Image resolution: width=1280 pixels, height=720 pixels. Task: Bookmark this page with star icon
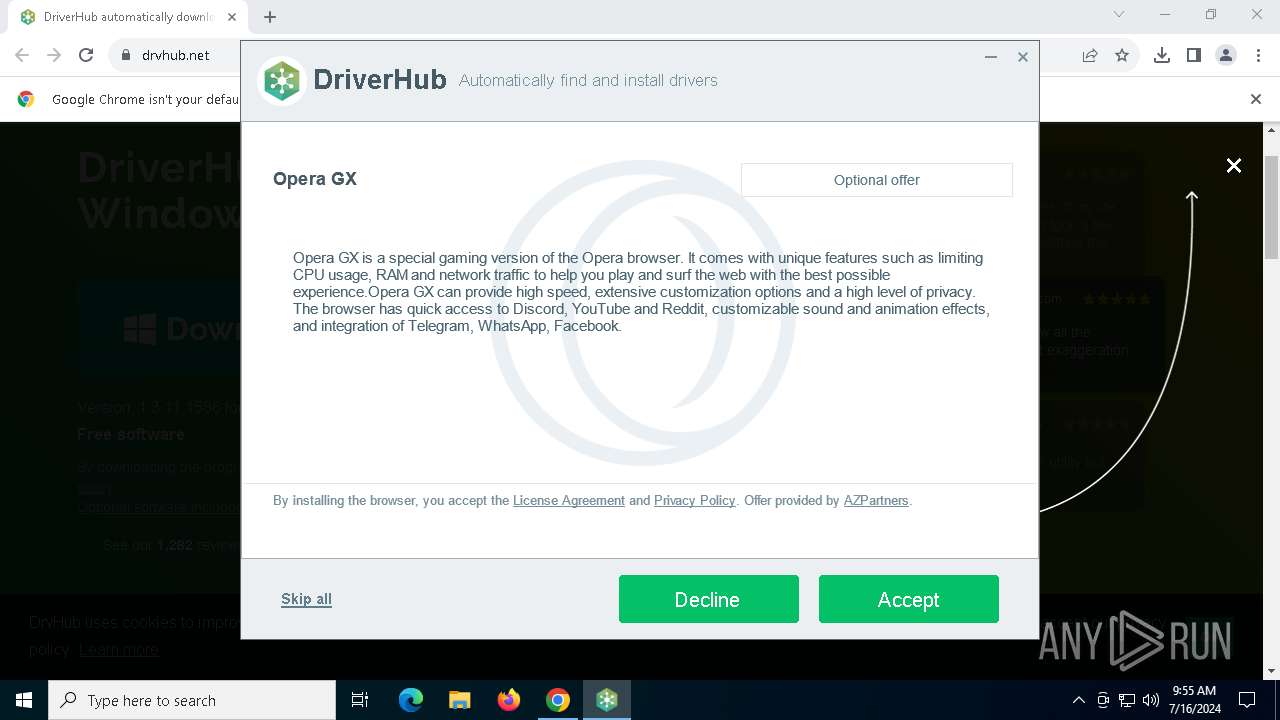point(1122,55)
